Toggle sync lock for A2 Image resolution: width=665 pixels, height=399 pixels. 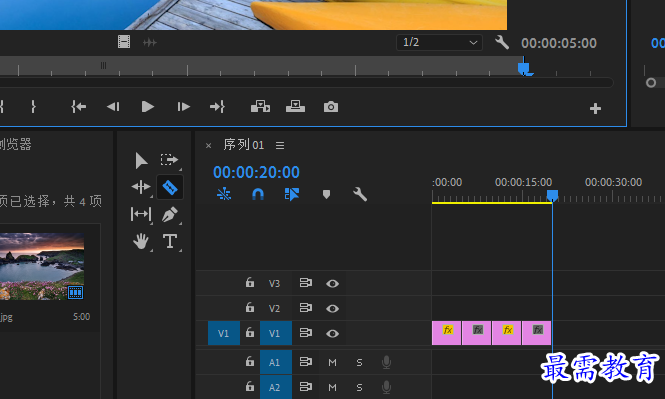click(306, 386)
